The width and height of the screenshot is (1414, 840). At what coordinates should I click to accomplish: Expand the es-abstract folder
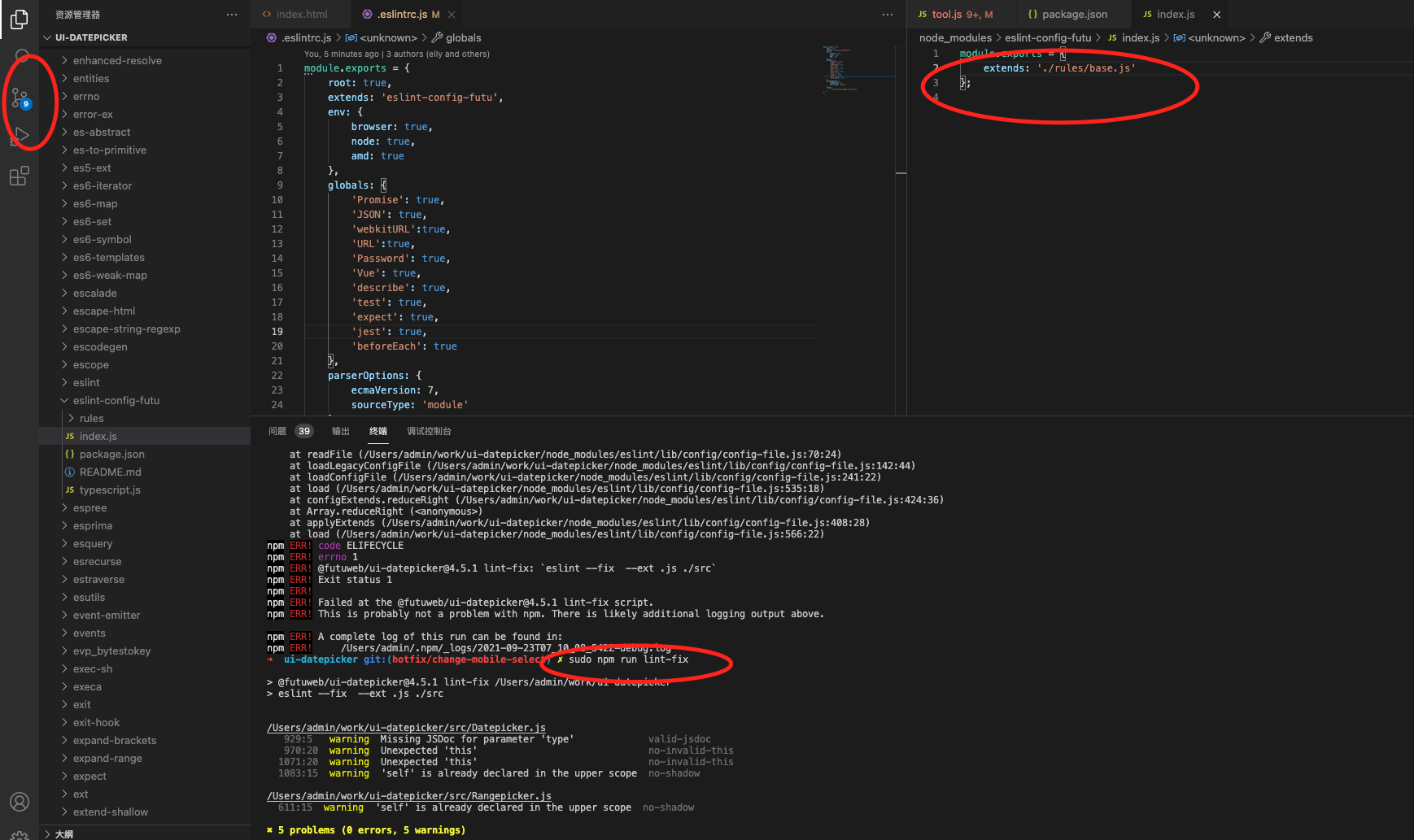click(x=145, y=132)
